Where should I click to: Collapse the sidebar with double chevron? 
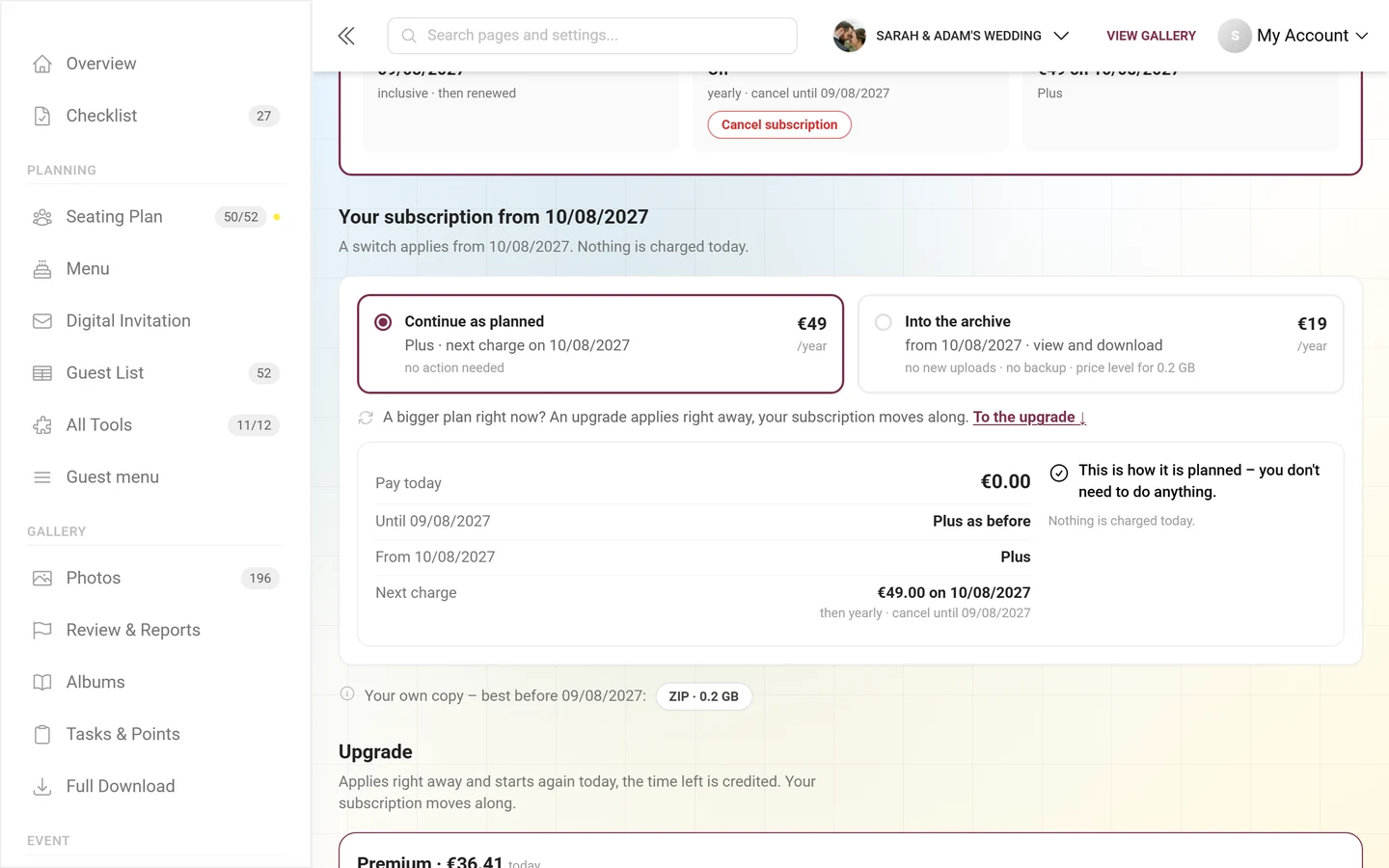coord(346,36)
